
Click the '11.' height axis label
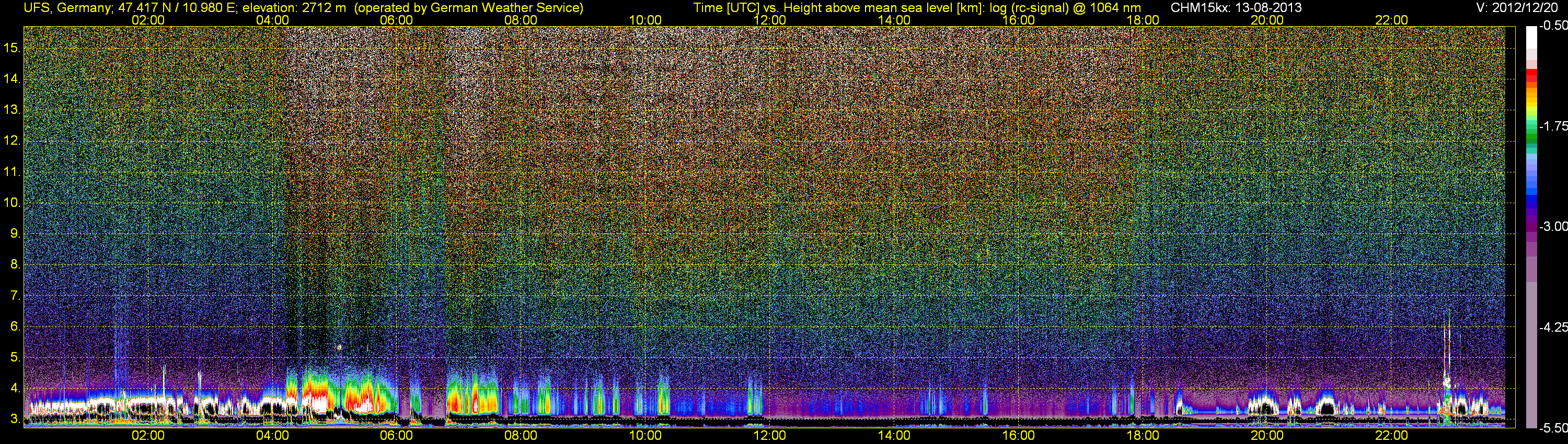(x=11, y=171)
